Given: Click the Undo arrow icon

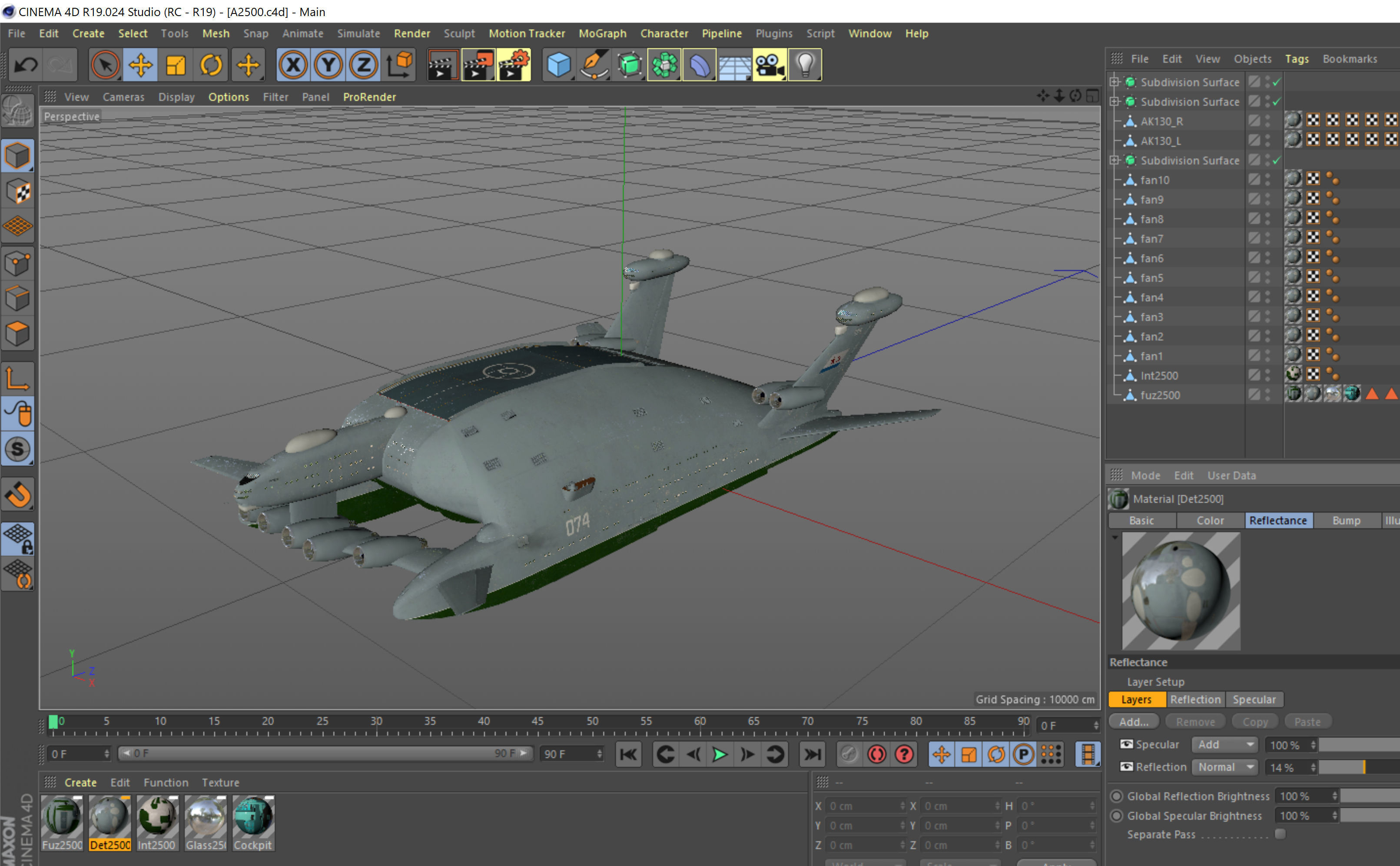Looking at the screenshot, I should point(26,65).
